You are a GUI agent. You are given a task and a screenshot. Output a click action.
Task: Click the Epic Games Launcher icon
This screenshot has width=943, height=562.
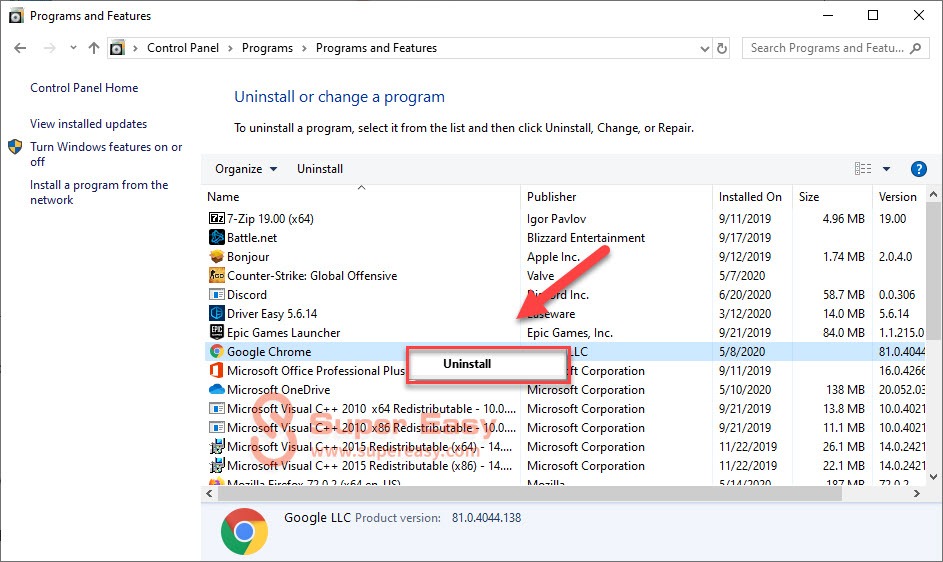(x=217, y=332)
